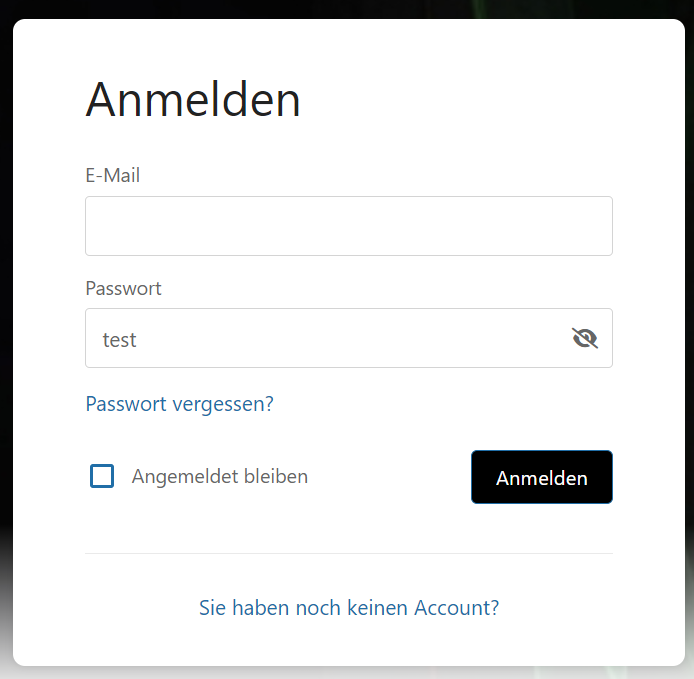The height and width of the screenshot is (679, 694).
Task: Follow the Sie haben noch keinen Account? link
Action: click(349, 607)
